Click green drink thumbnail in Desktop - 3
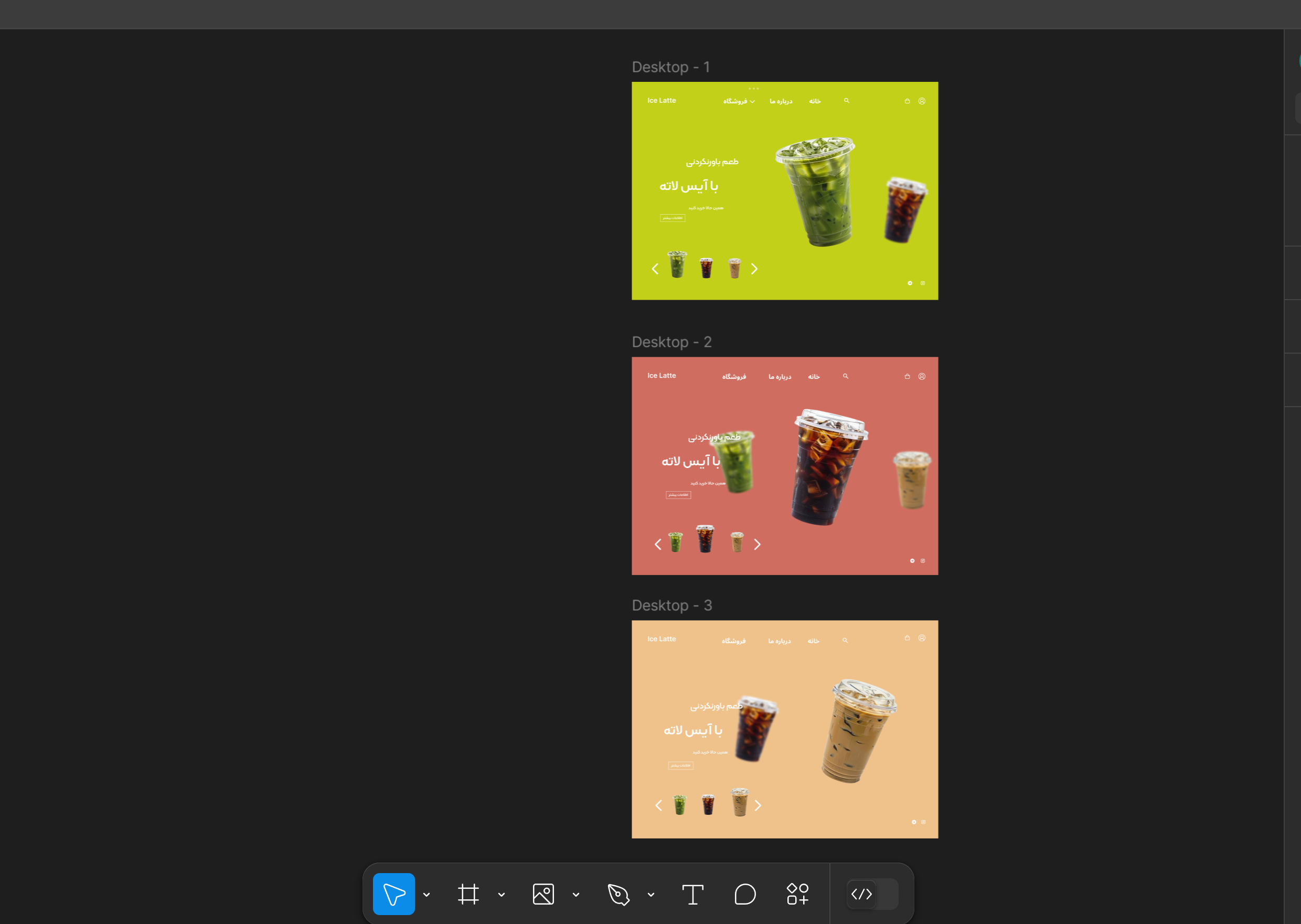1301x924 pixels. tap(679, 805)
